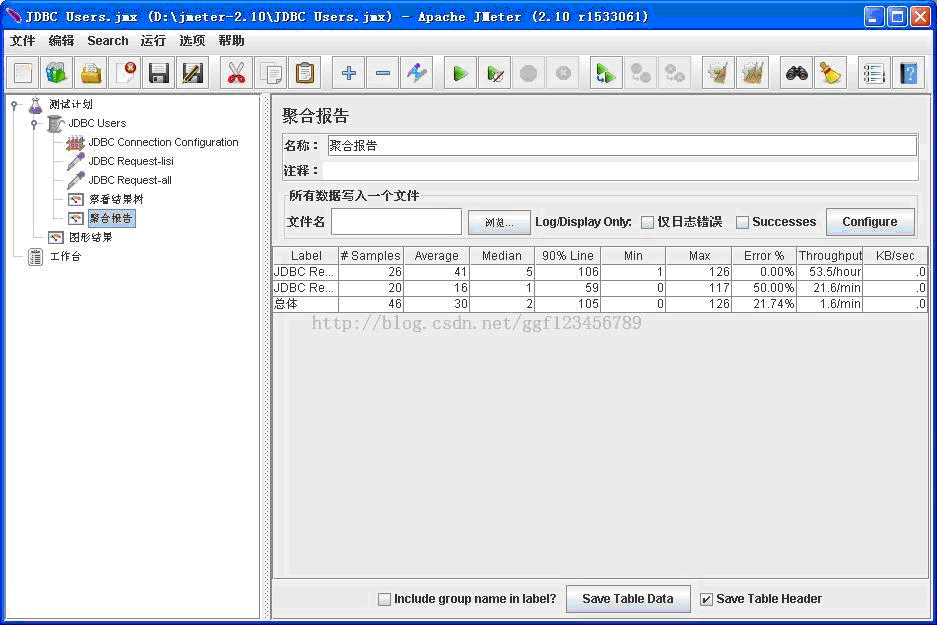The image size is (937, 625).
Task: Select 聚合报告 tree item
Action: click(x=112, y=219)
